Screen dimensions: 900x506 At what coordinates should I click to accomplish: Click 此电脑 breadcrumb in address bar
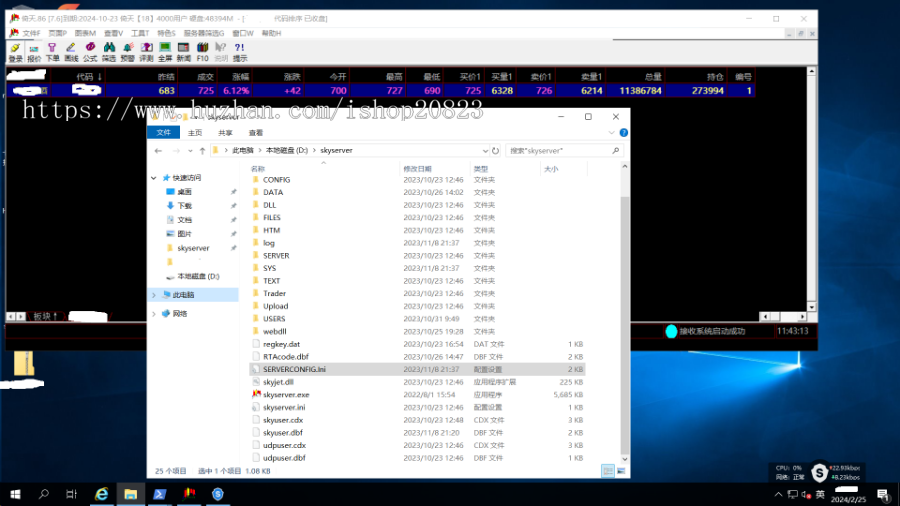point(243,150)
